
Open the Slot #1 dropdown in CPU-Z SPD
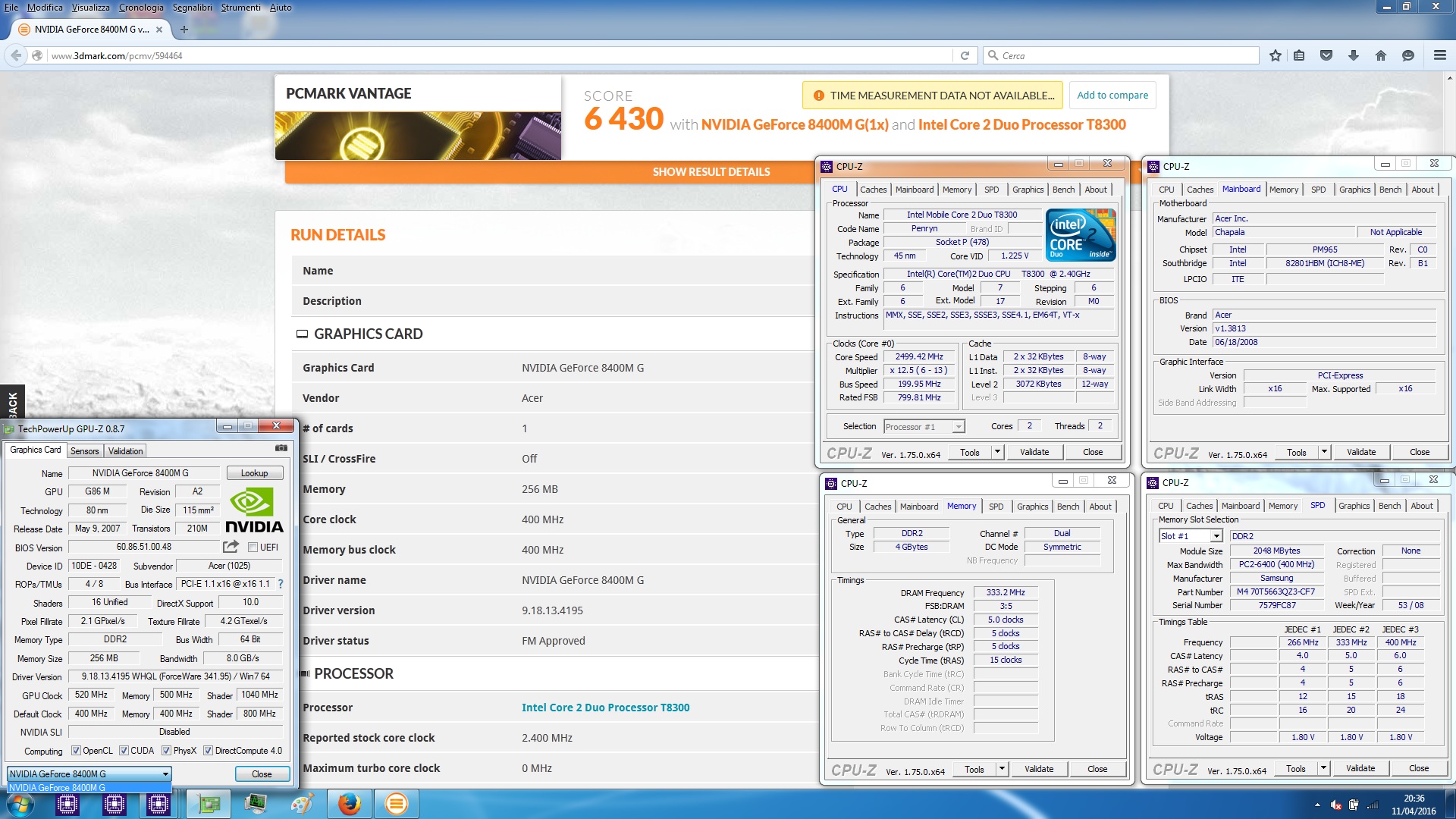[1191, 536]
